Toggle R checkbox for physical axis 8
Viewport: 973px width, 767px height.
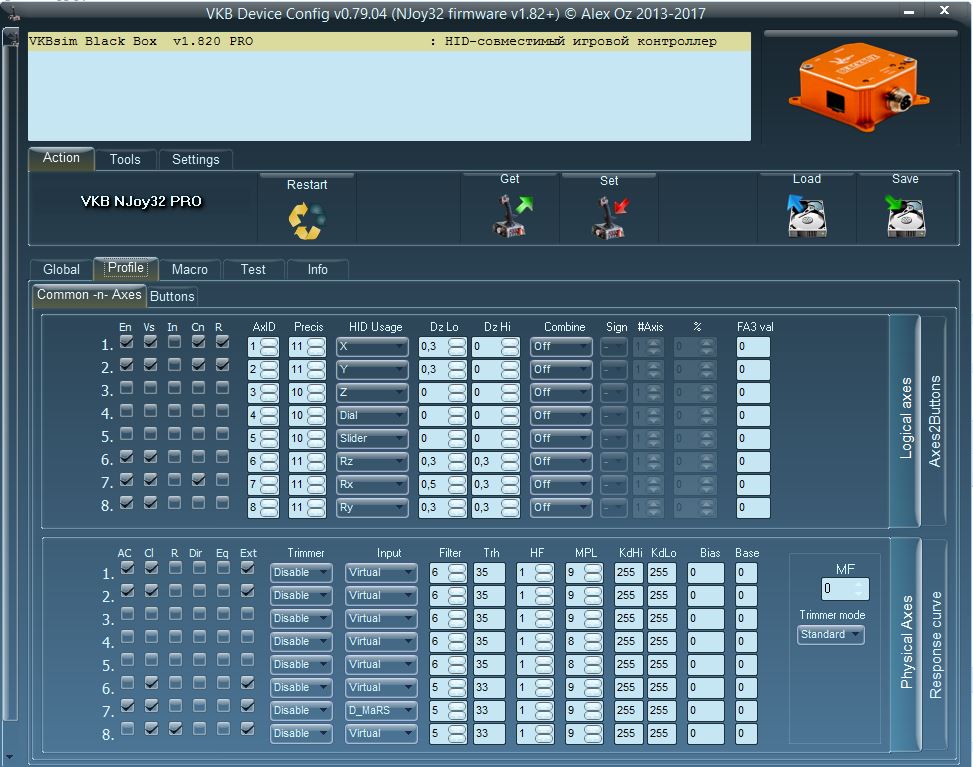point(176,729)
